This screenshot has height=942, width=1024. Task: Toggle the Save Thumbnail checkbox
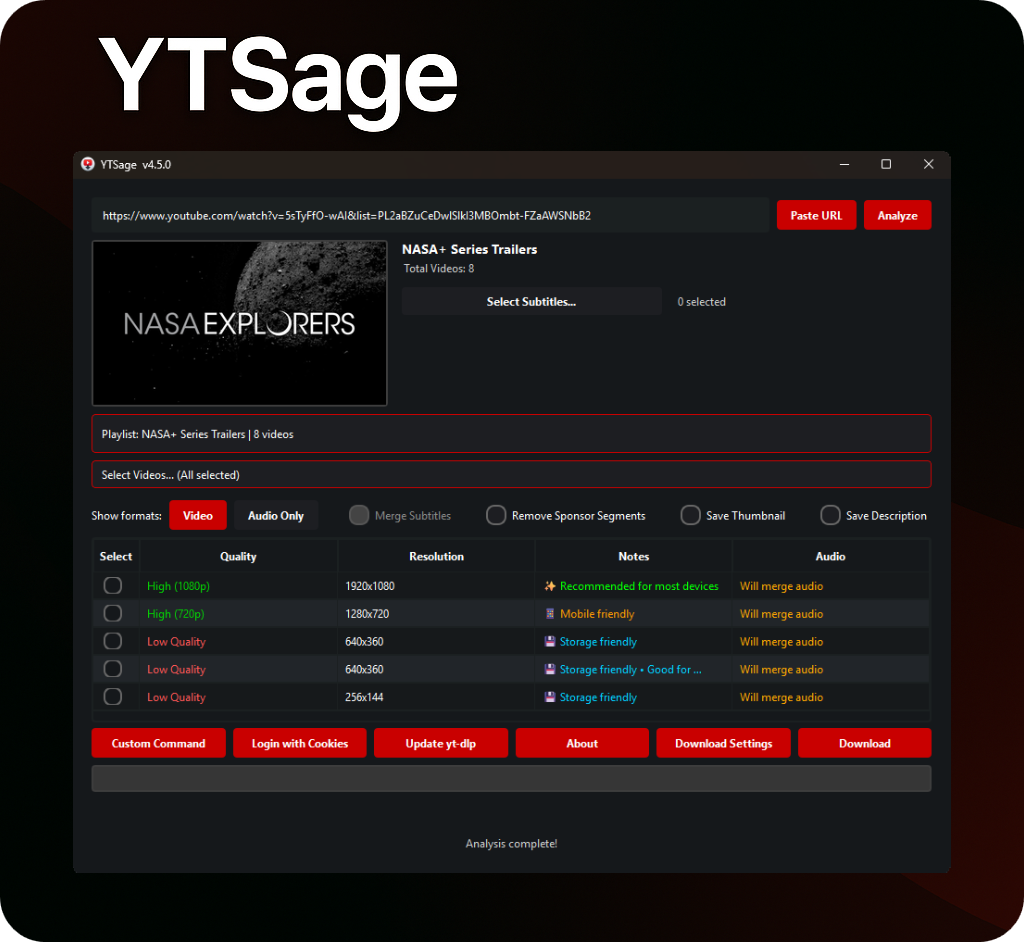[690, 515]
